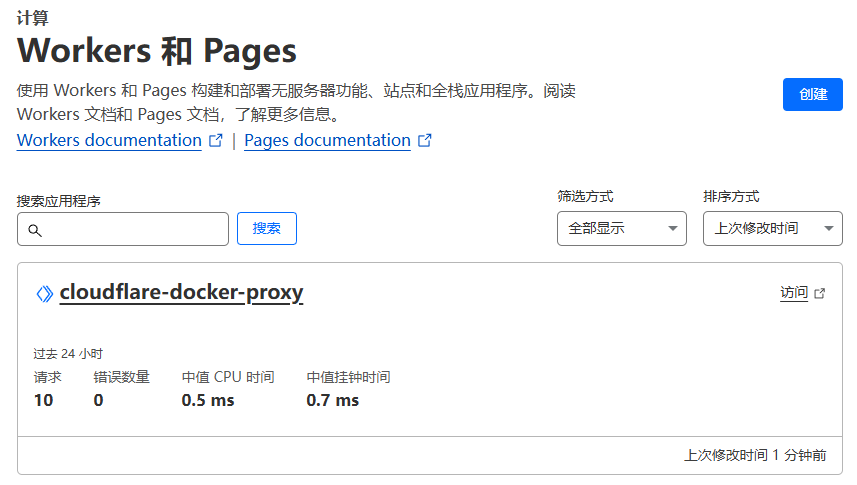
Task: Click the 中值挂钟时间 value 0.7 ms
Action: click(332, 400)
